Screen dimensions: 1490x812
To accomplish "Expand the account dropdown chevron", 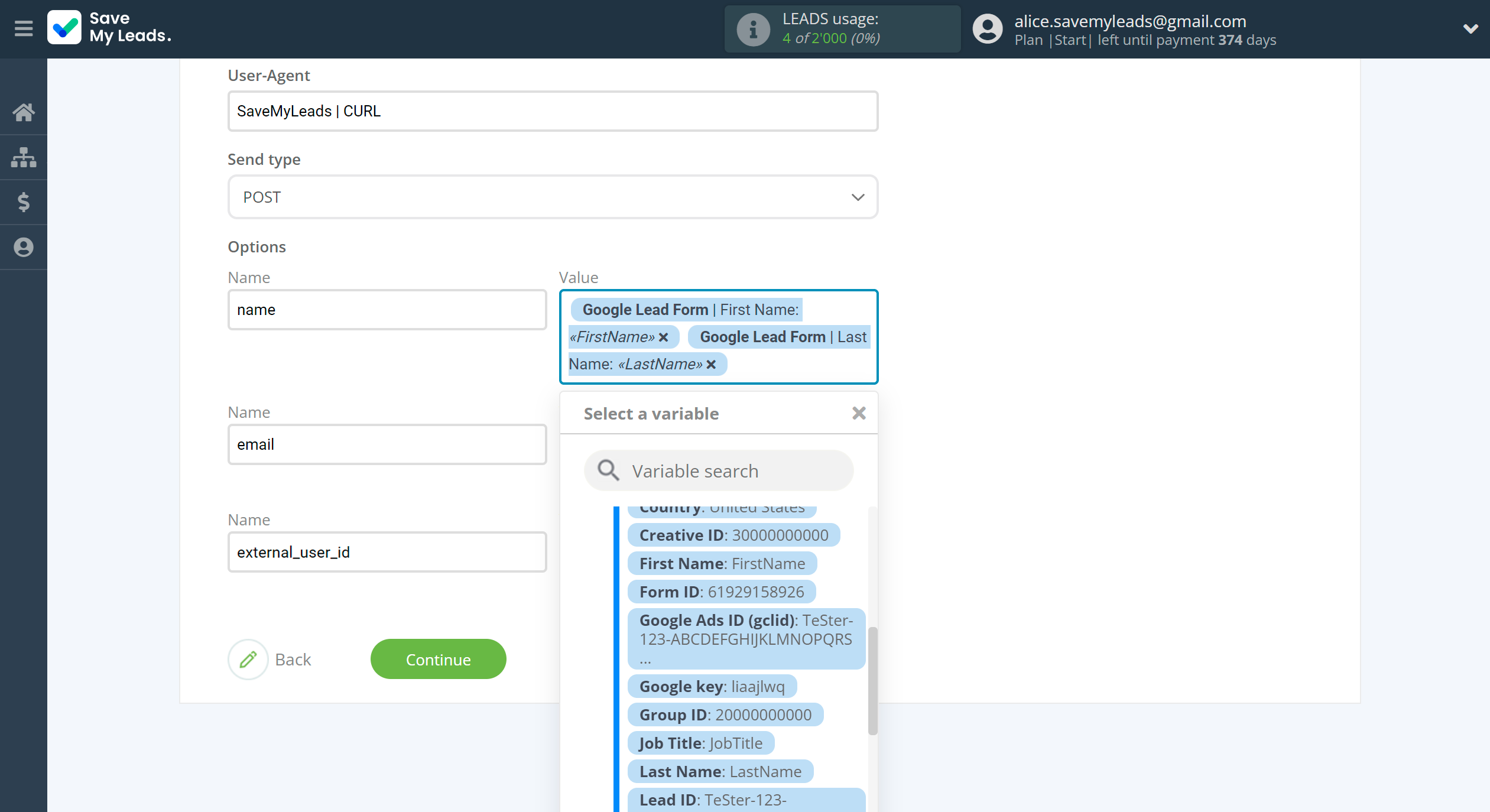I will [x=1470, y=28].
